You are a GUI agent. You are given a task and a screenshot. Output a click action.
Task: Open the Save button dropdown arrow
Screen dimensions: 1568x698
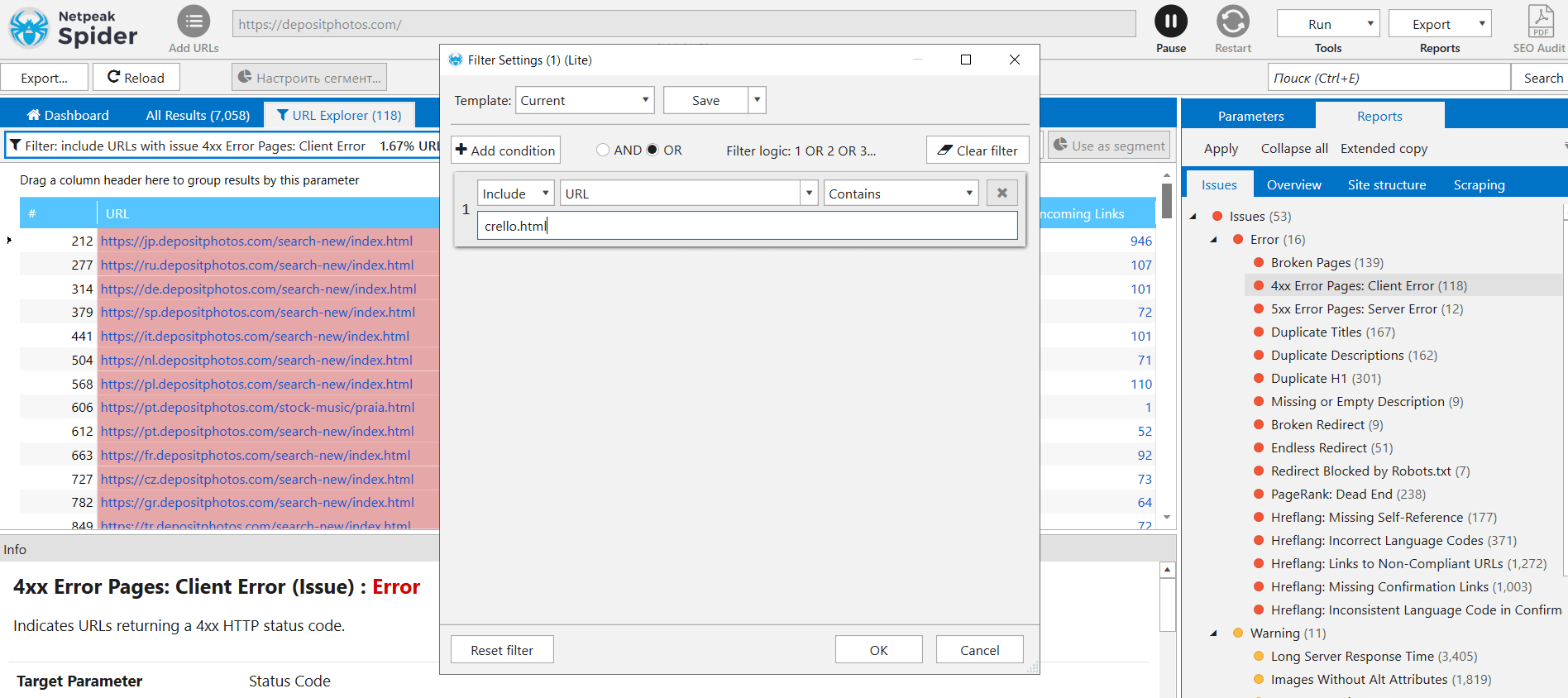point(757,100)
